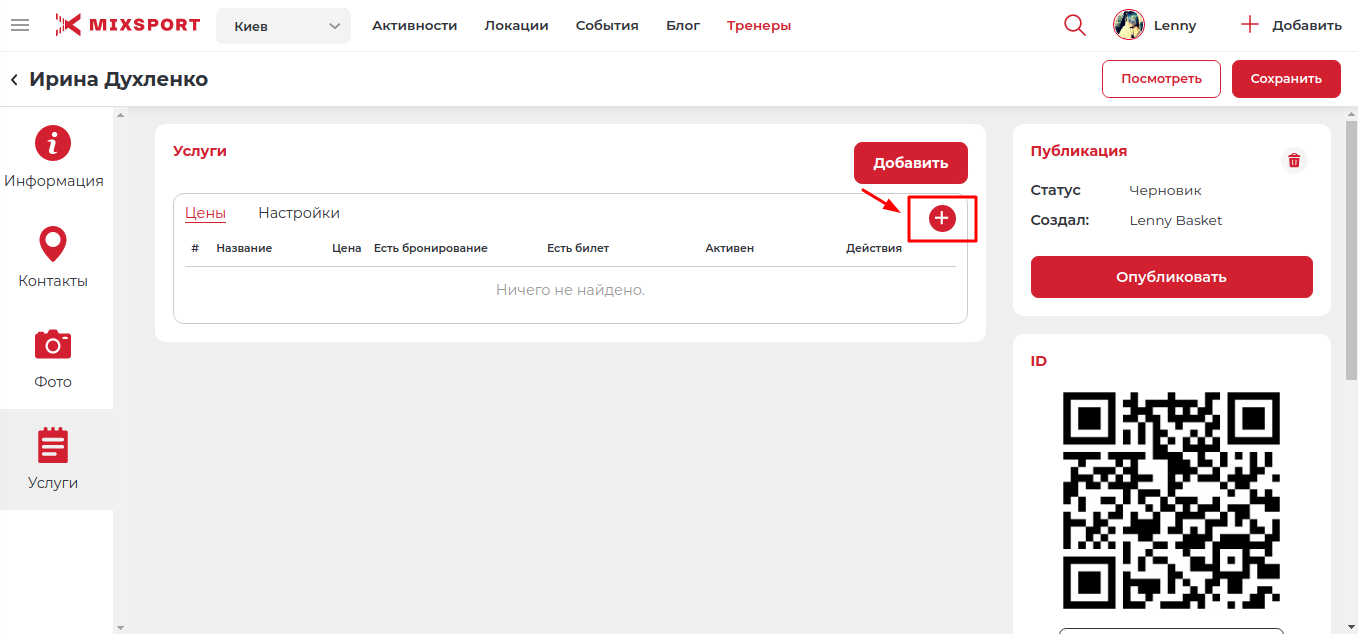
Task: Open the hamburger menu
Action: point(19,25)
